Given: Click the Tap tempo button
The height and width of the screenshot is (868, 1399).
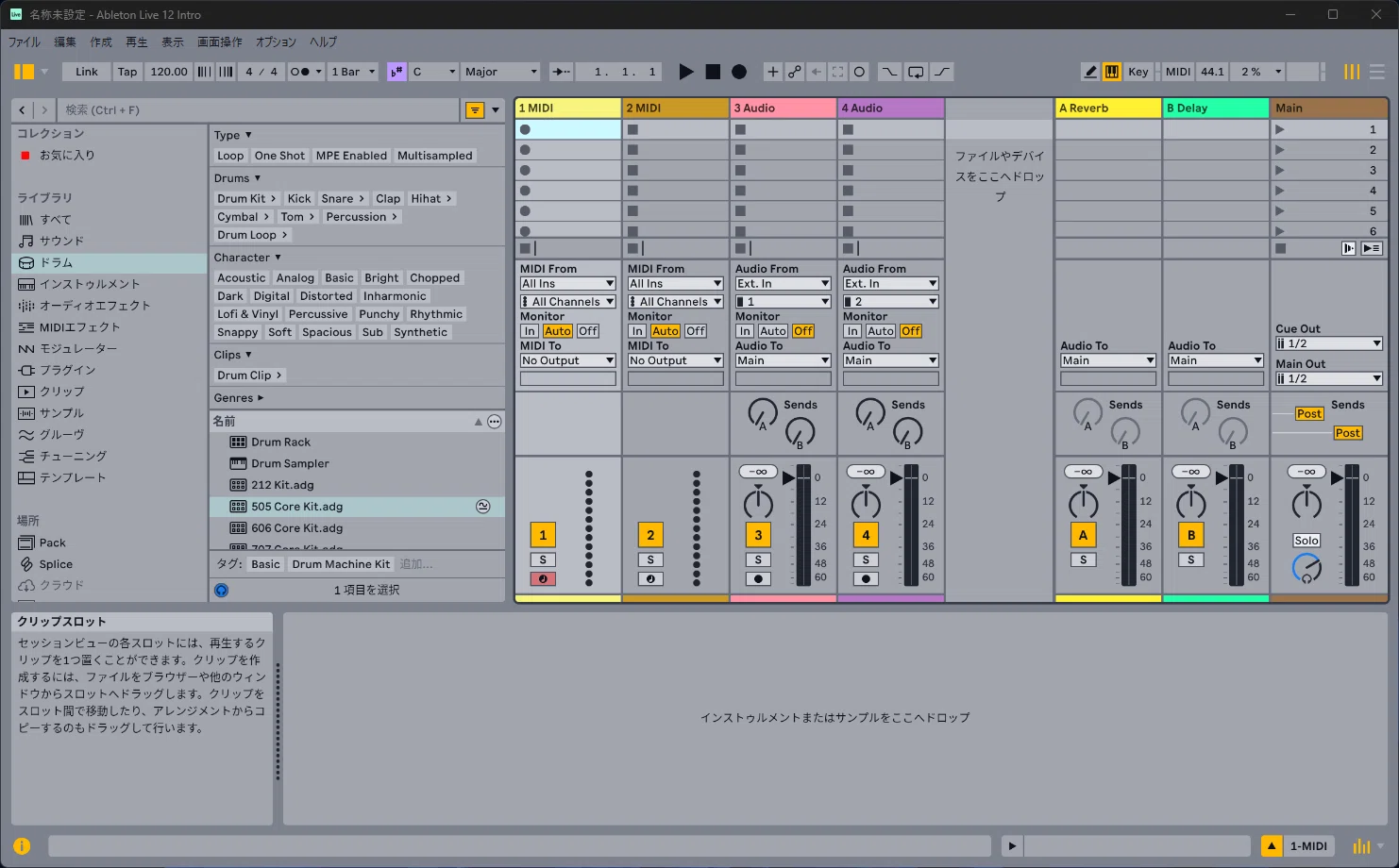Looking at the screenshot, I should coord(127,72).
